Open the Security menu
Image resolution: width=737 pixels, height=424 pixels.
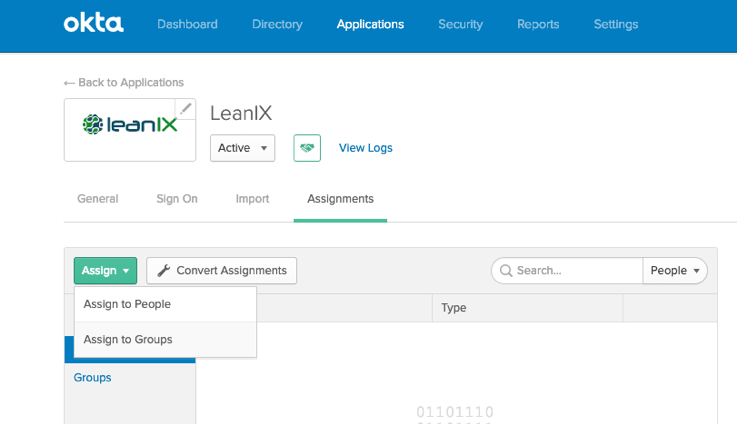461,24
